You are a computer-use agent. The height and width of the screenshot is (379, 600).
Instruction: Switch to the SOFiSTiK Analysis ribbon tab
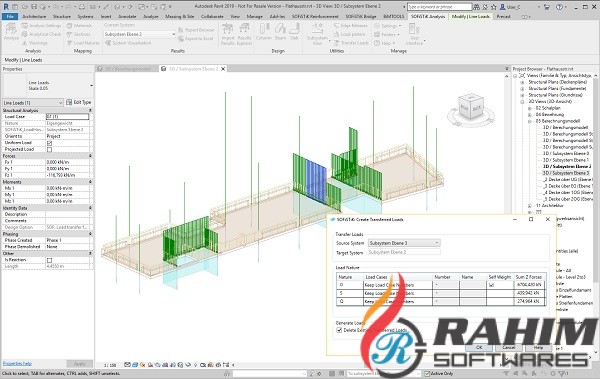[428, 16]
